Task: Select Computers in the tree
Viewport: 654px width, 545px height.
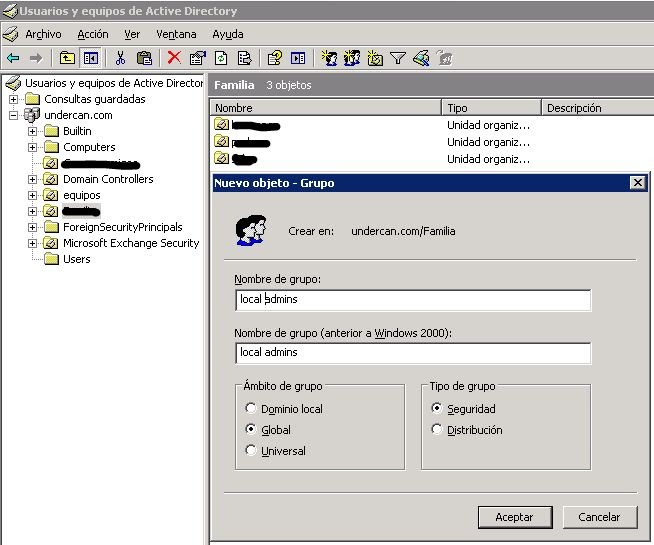Action: click(89, 147)
